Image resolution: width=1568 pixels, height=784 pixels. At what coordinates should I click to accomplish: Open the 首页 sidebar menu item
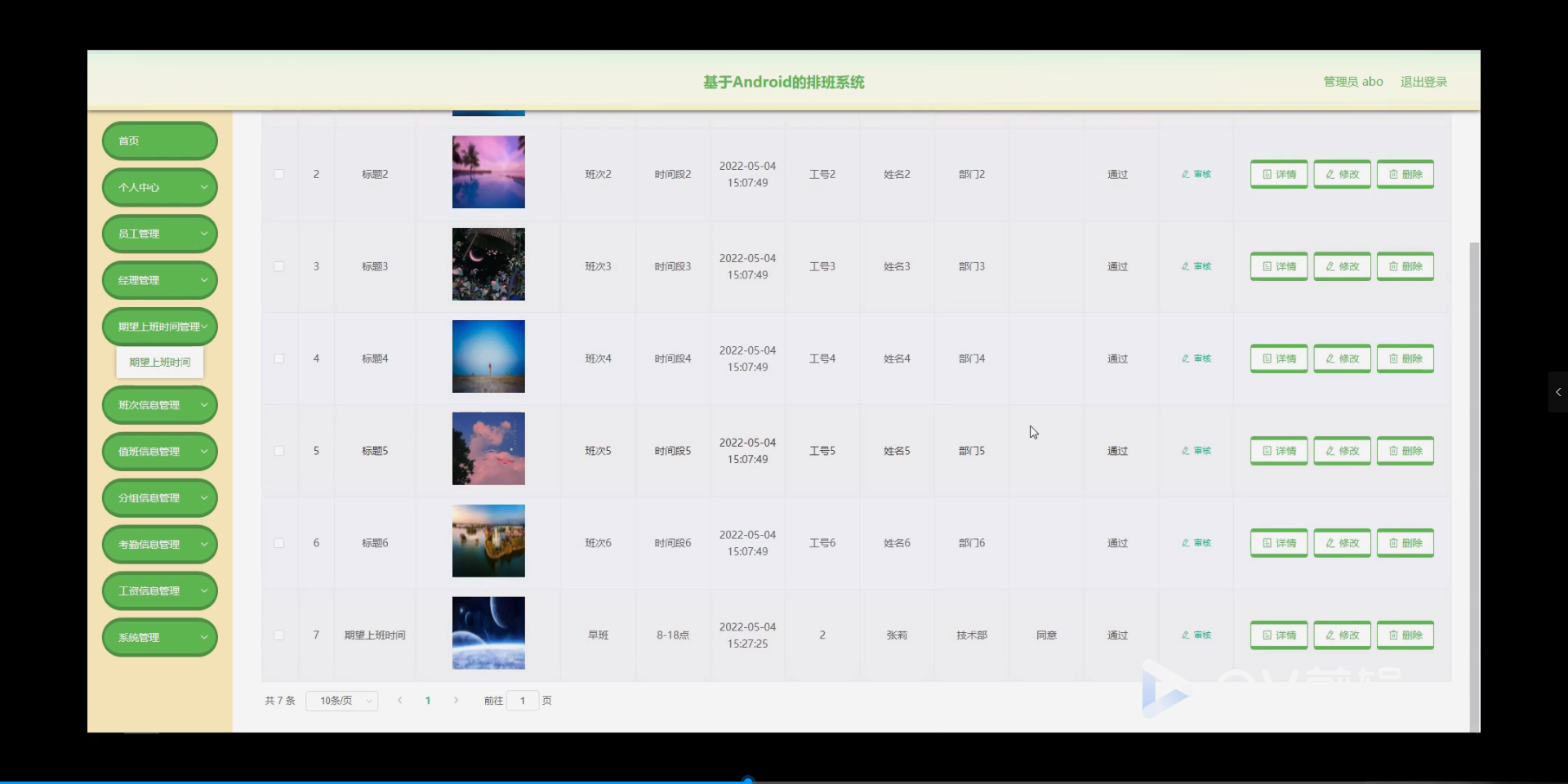(159, 140)
